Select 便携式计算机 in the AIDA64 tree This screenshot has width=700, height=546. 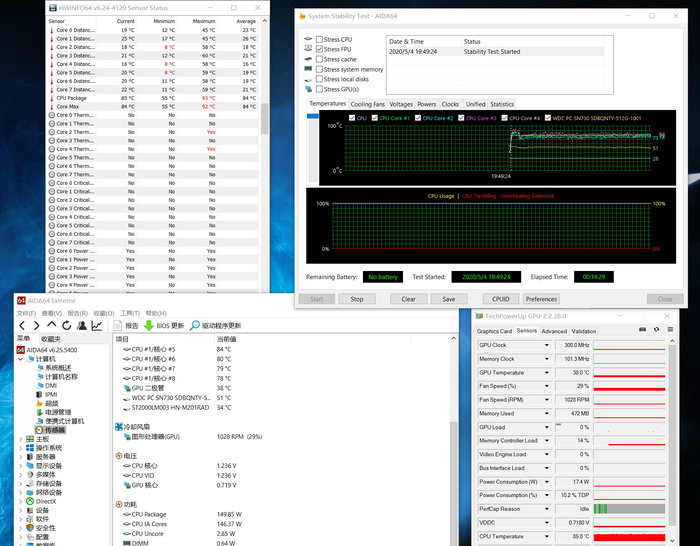point(64,421)
